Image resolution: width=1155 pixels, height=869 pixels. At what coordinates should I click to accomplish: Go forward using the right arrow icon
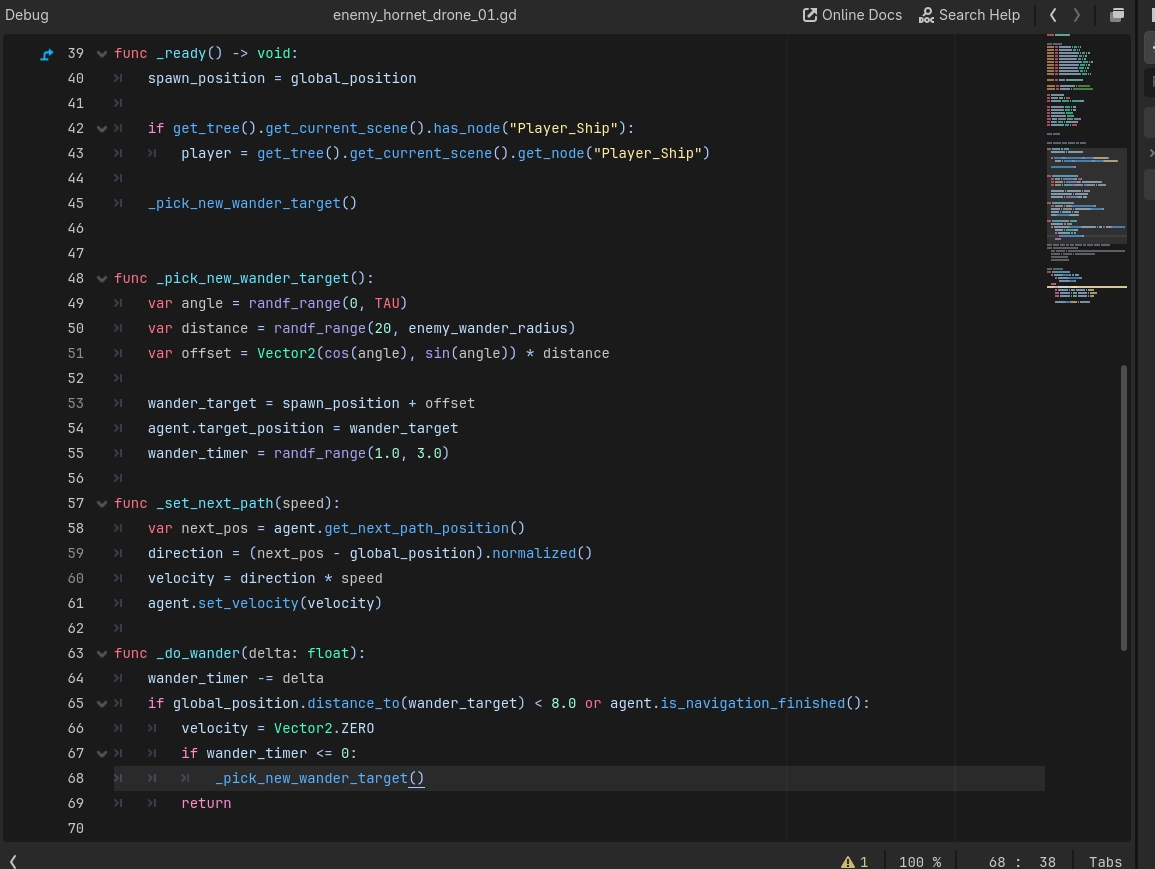tap(1077, 15)
